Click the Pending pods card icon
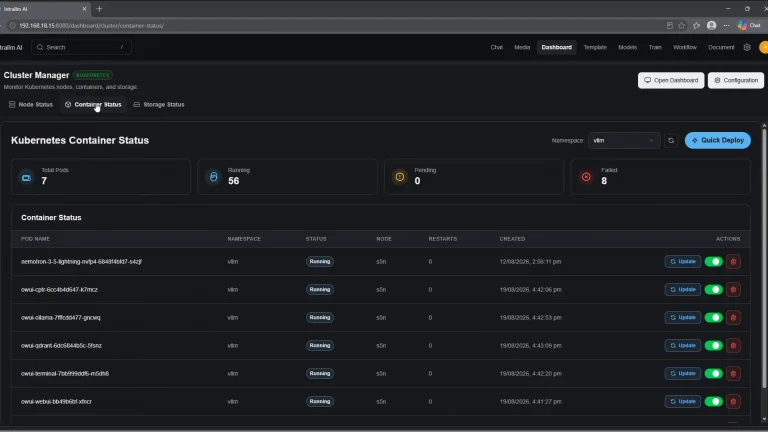 pos(400,177)
